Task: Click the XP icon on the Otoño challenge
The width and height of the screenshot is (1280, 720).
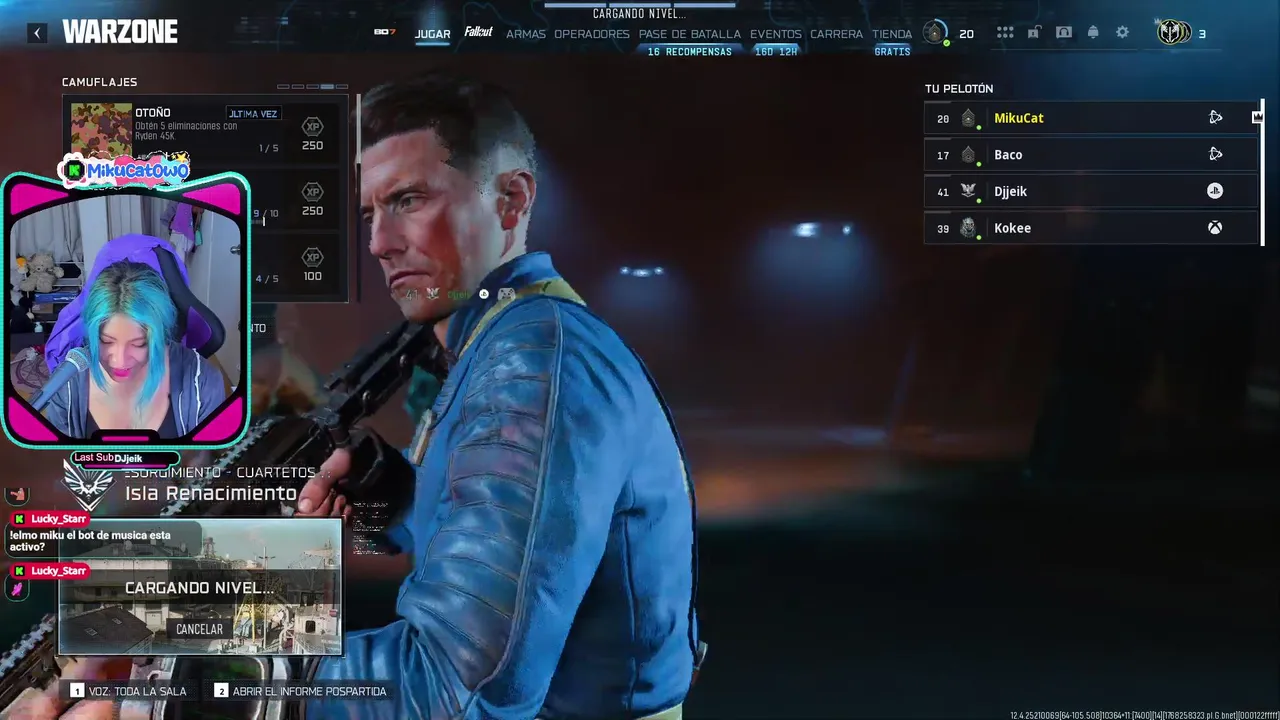Action: tap(312, 127)
